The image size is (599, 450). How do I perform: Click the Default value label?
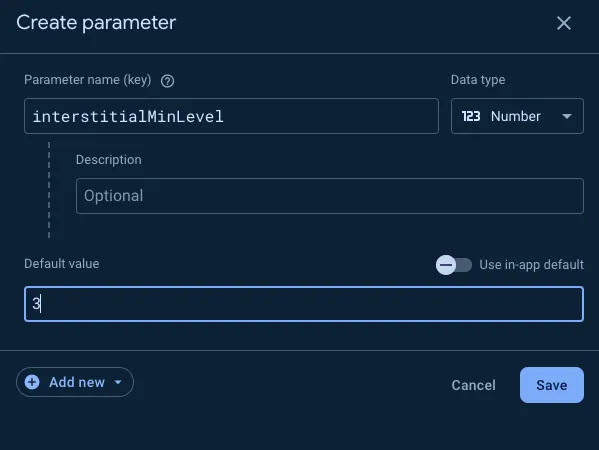62,264
